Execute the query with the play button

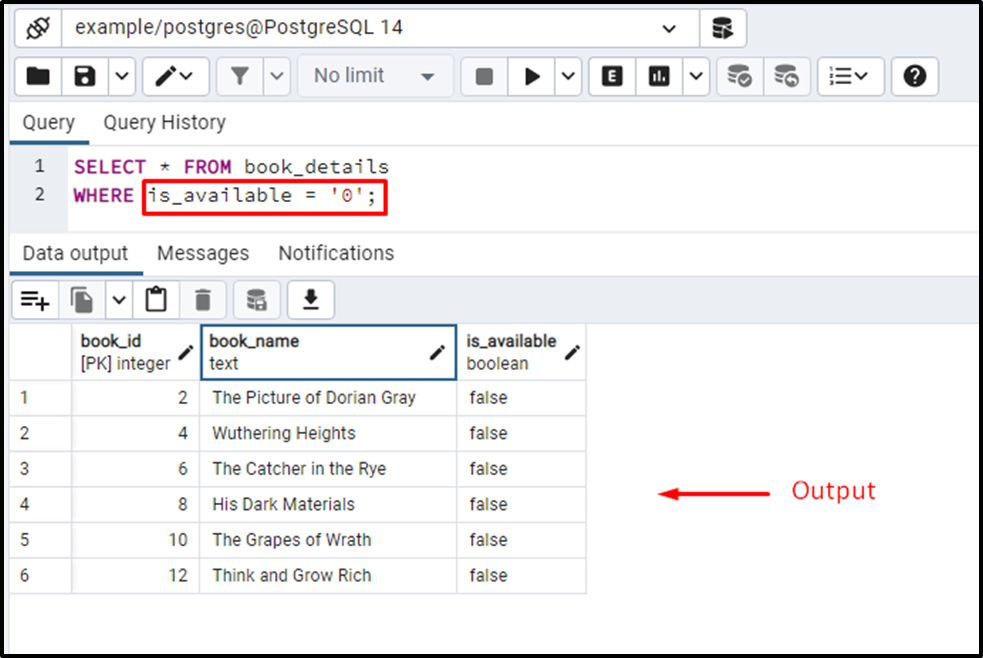tap(533, 76)
